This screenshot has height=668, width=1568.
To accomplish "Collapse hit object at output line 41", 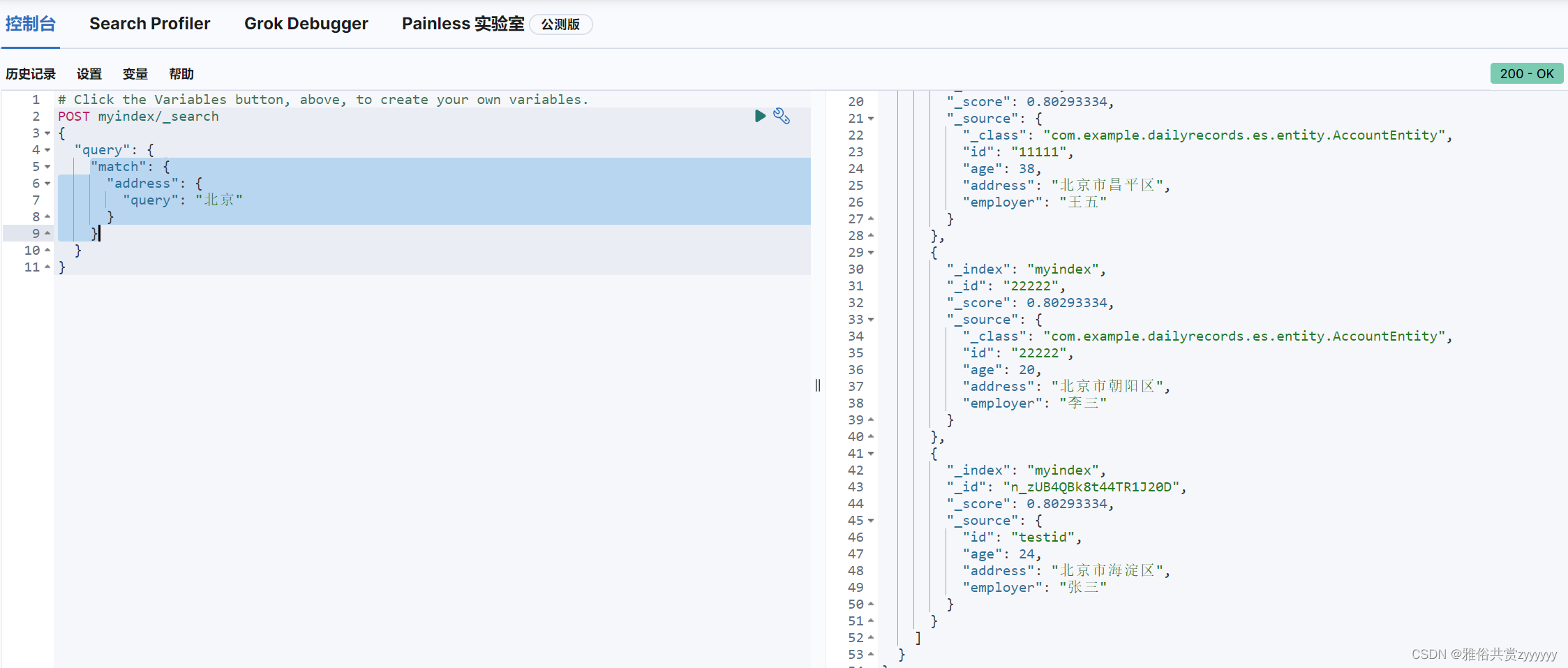I will 871,454.
